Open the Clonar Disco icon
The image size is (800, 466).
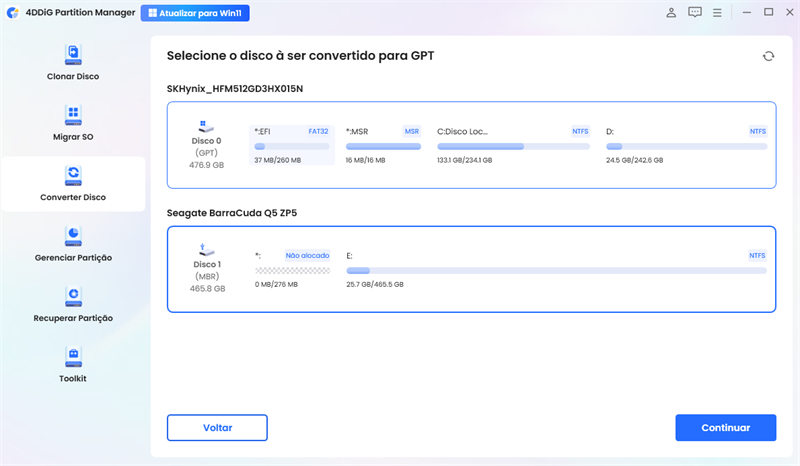(x=73, y=55)
